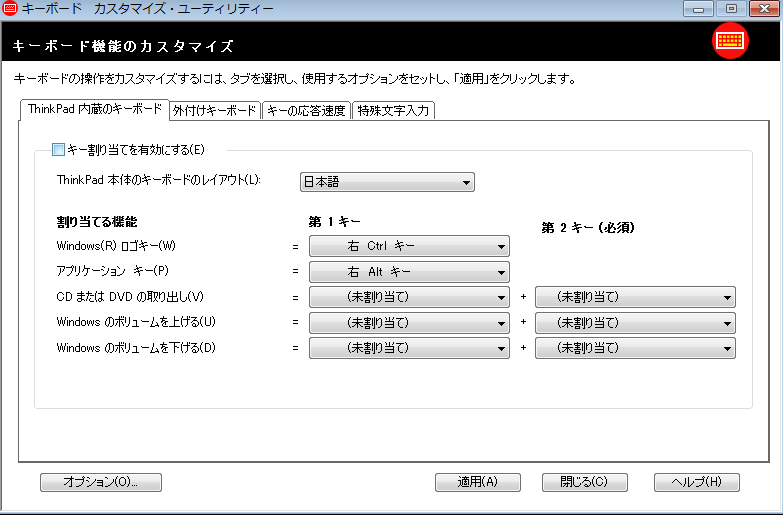Viewport: 783px width, 515px height.
Task: Click the Windows(R) ロゴキー(W) label
Action: pos(116,246)
